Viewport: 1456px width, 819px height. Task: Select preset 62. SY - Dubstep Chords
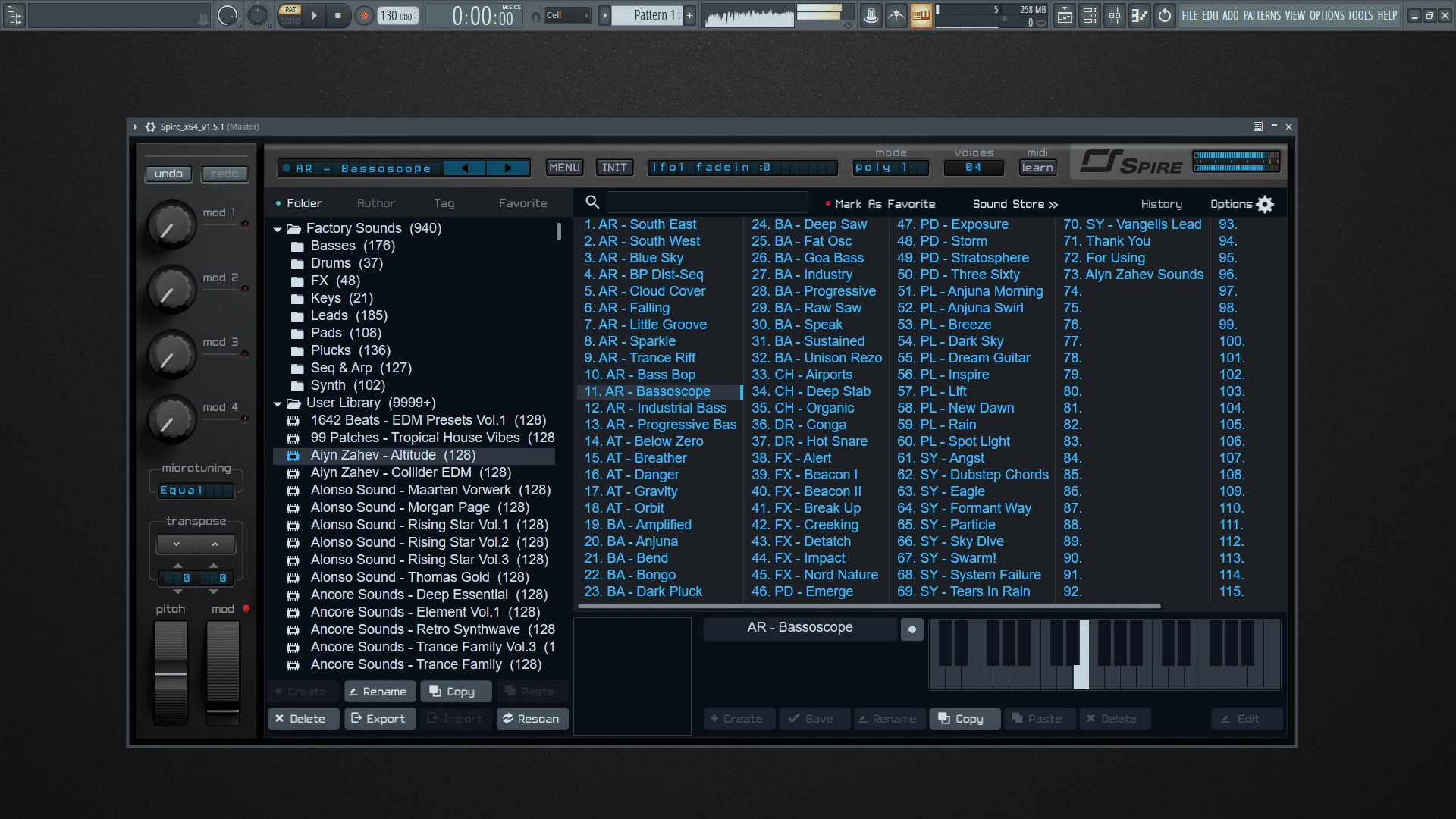pyautogui.click(x=973, y=475)
